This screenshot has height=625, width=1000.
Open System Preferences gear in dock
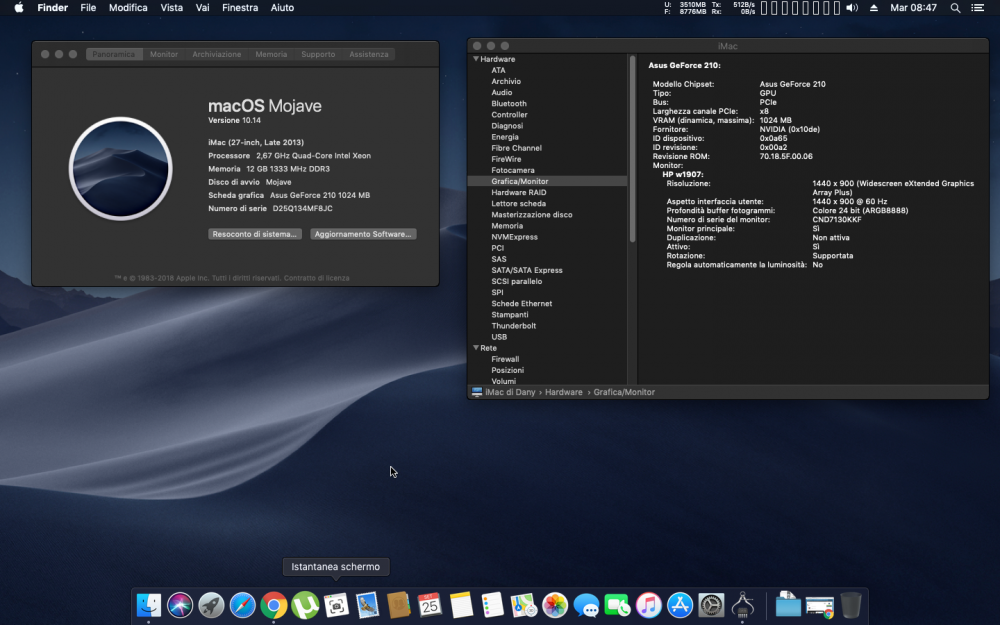(711, 605)
